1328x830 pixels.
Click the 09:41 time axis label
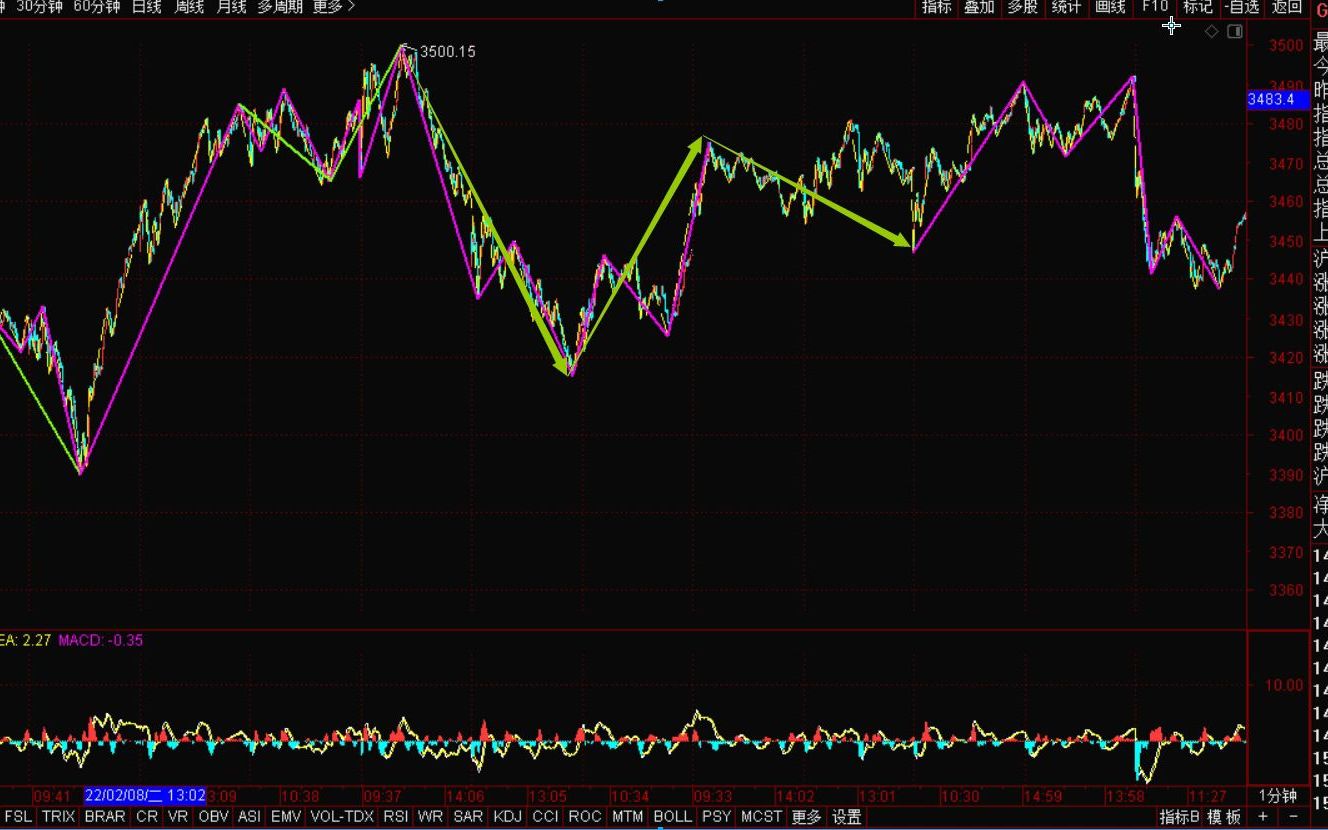point(52,796)
